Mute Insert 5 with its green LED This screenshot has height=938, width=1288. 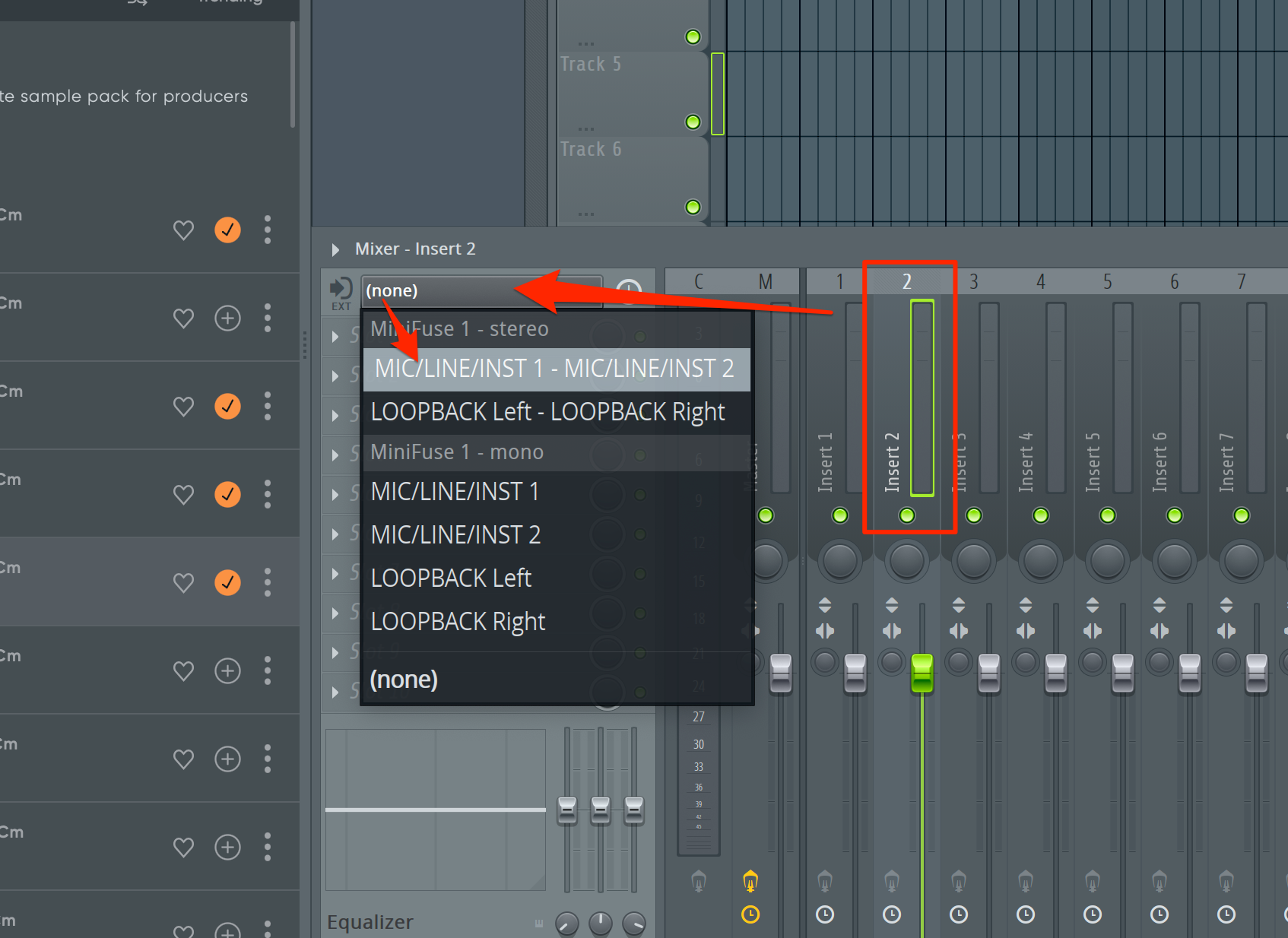(x=1108, y=515)
